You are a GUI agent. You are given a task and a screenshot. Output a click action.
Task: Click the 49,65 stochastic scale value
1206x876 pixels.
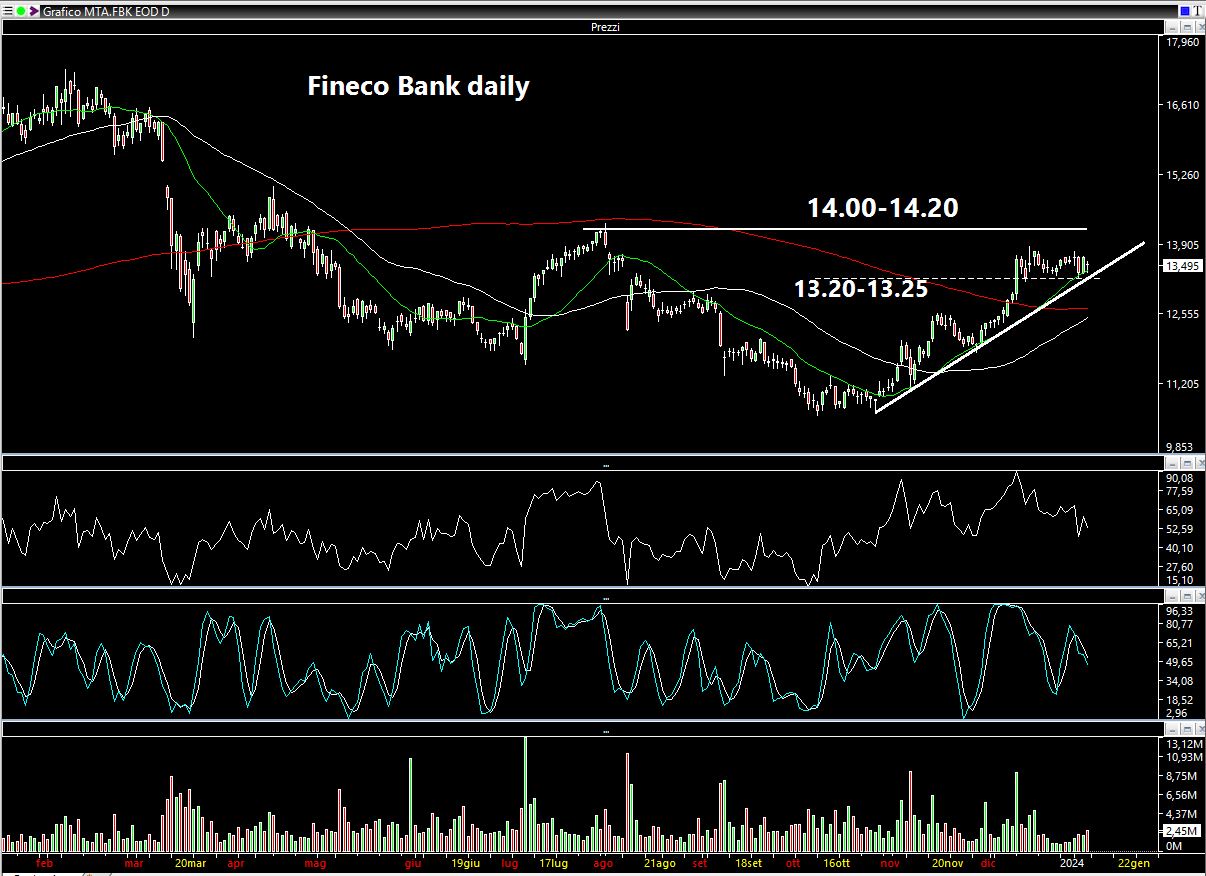(x=1180, y=662)
